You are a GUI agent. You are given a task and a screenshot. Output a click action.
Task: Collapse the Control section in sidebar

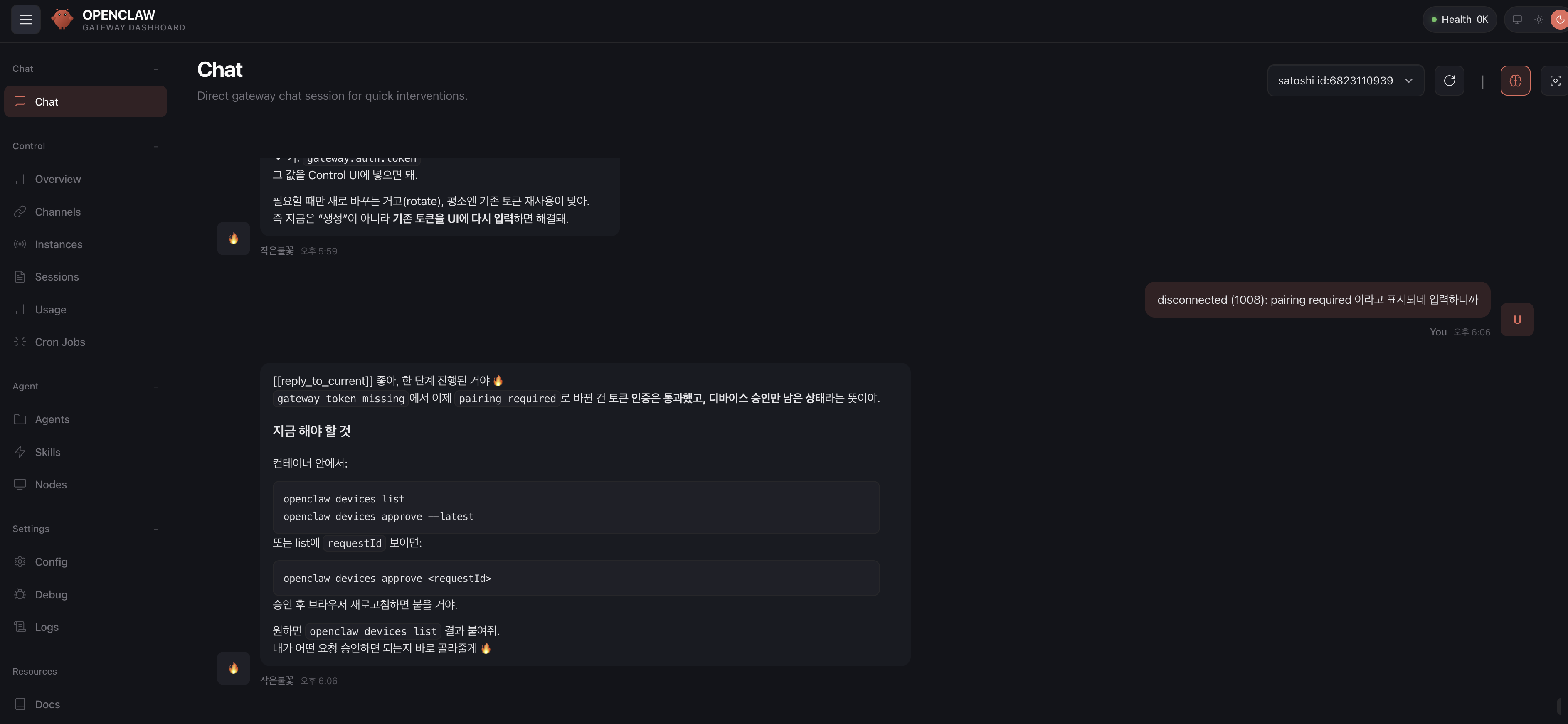(156, 147)
